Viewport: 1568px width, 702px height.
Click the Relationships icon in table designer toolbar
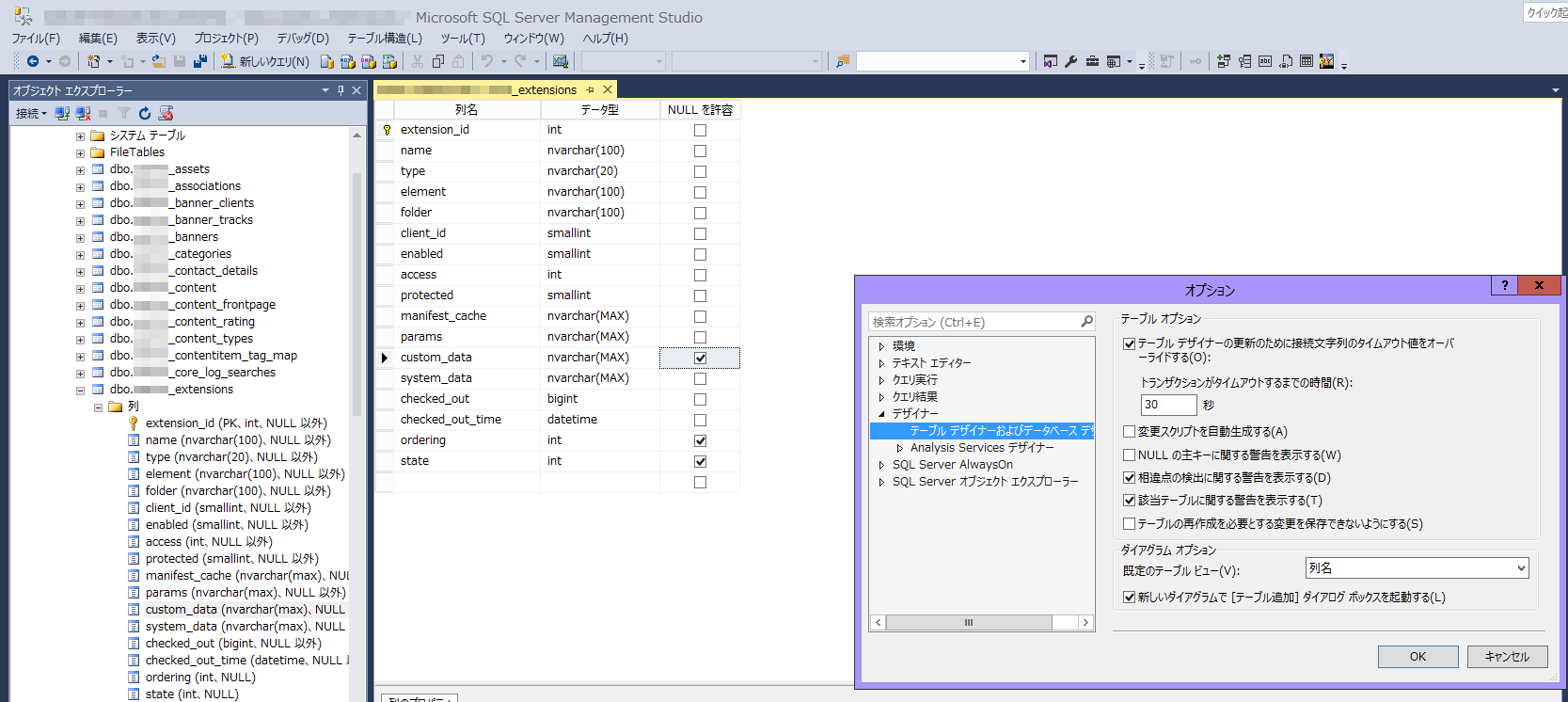(1223, 61)
